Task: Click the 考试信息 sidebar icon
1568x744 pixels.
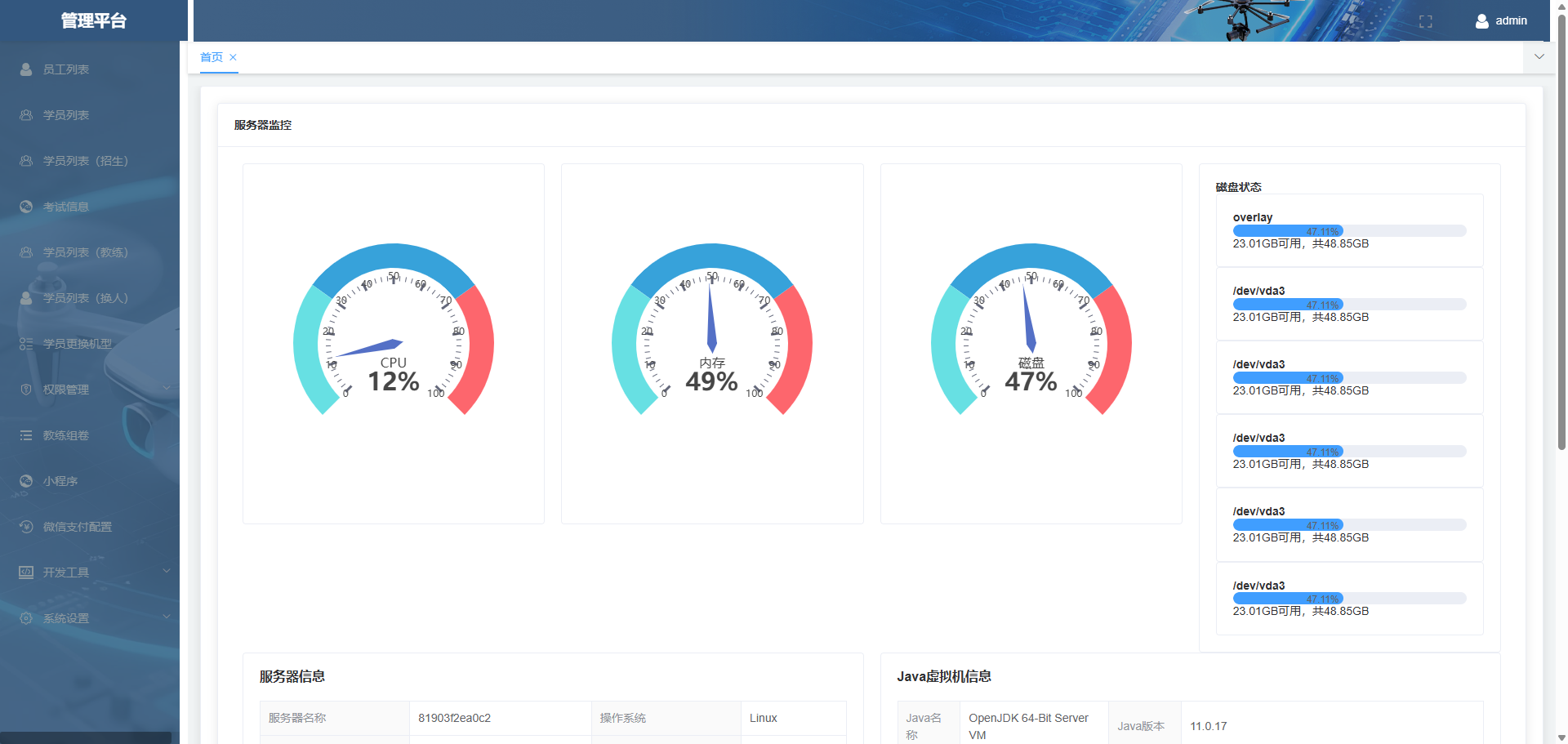Action: coord(26,207)
